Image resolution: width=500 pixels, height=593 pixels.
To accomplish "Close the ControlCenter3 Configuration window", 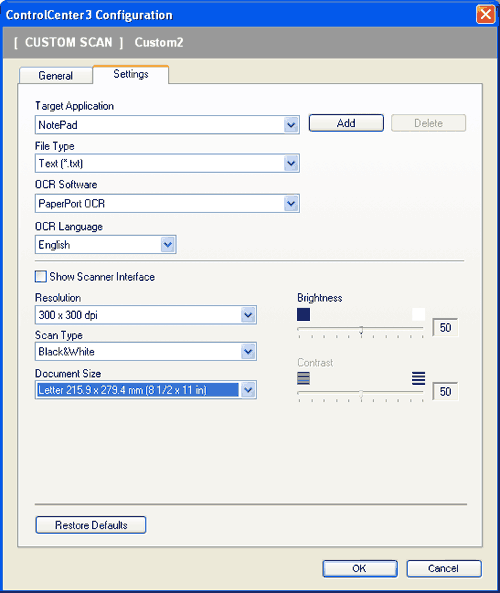I will point(486,15).
